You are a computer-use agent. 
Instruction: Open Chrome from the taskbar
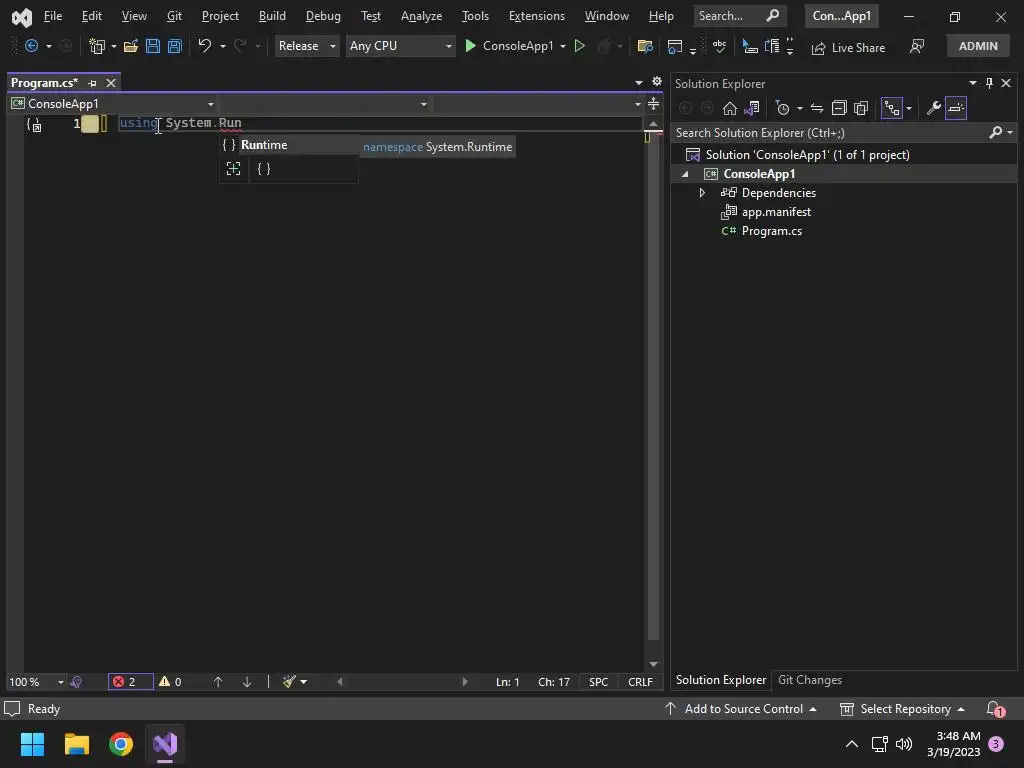tap(121, 744)
